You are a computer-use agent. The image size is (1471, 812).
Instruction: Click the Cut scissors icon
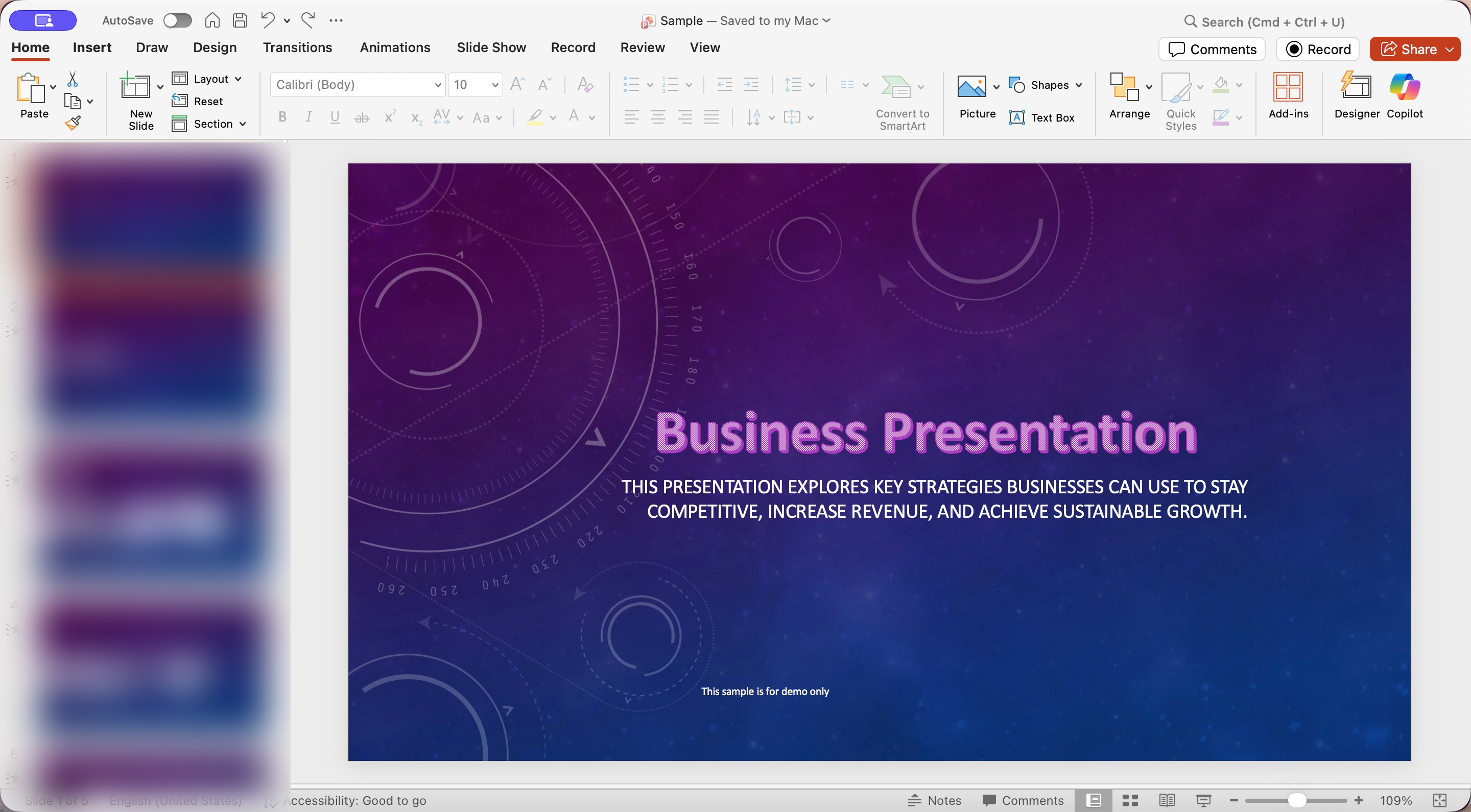click(x=73, y=79)
